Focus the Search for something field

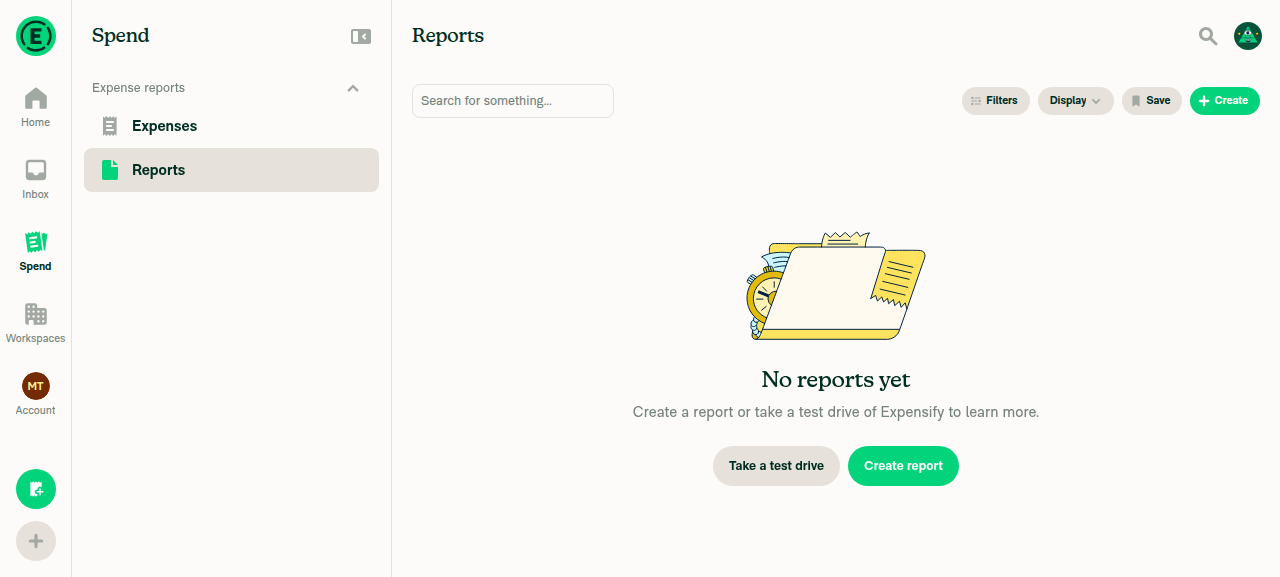pos(513,101)
